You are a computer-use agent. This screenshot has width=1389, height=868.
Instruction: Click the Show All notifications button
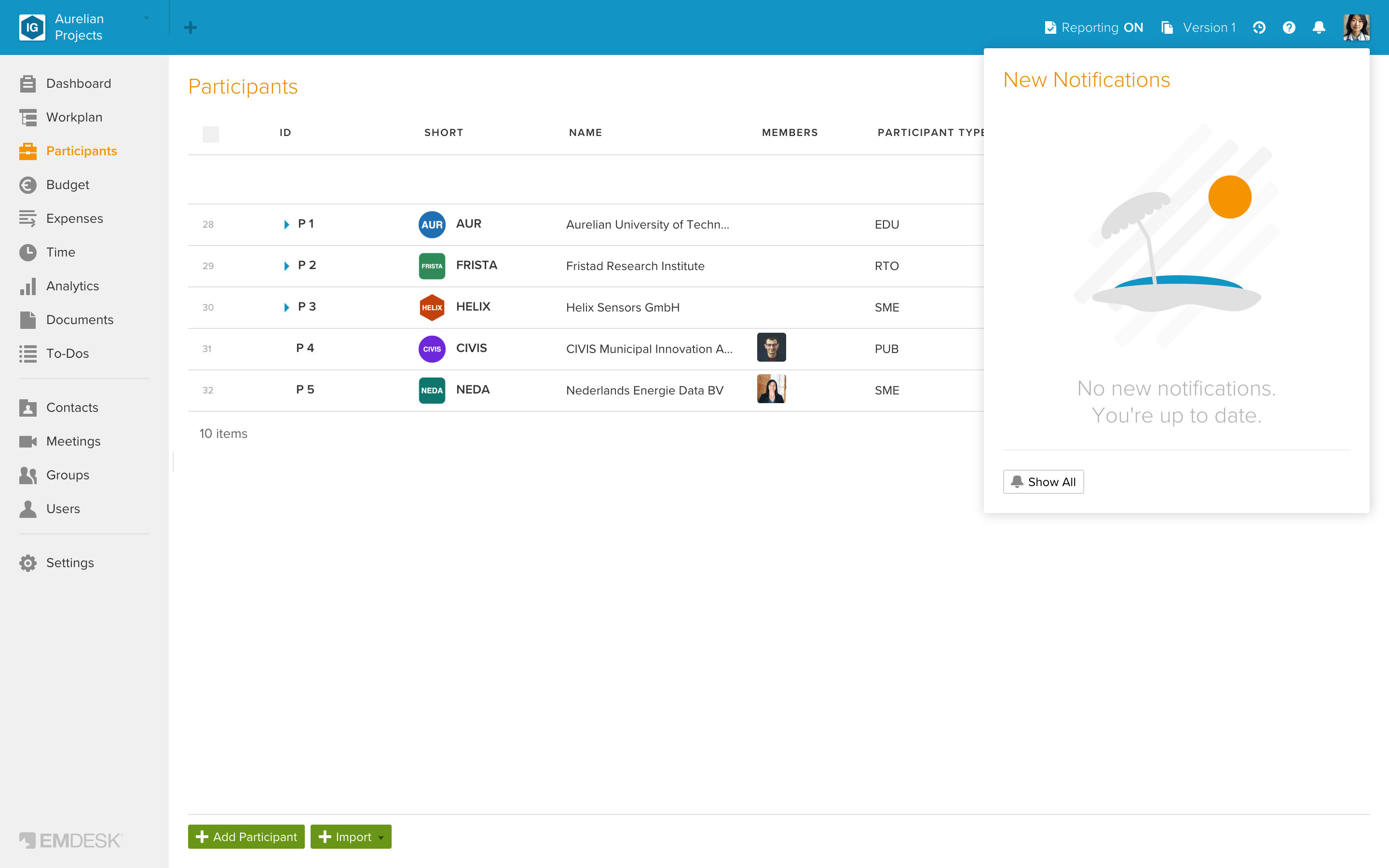tap(1043, 482)
